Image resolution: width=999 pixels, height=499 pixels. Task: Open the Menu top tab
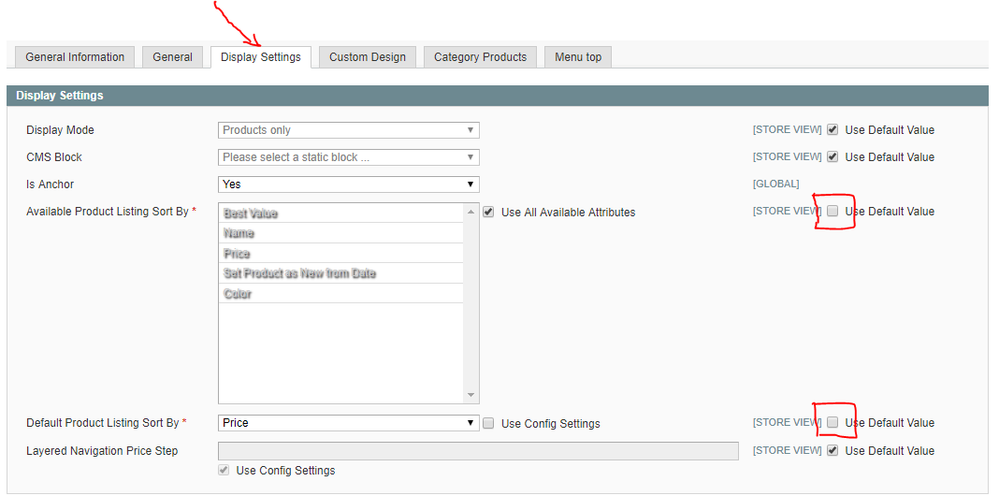pos(578,57)
